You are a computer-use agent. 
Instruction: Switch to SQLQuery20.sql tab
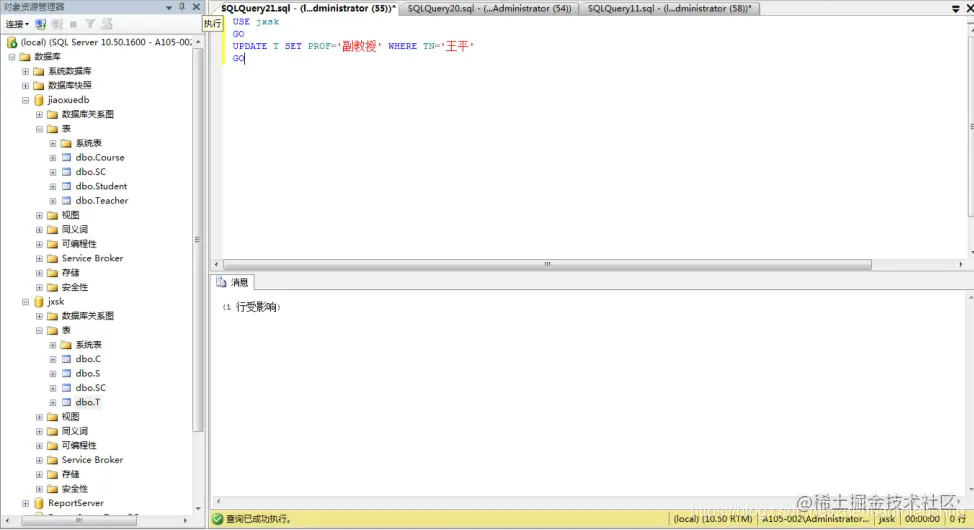tap(489, 9)
